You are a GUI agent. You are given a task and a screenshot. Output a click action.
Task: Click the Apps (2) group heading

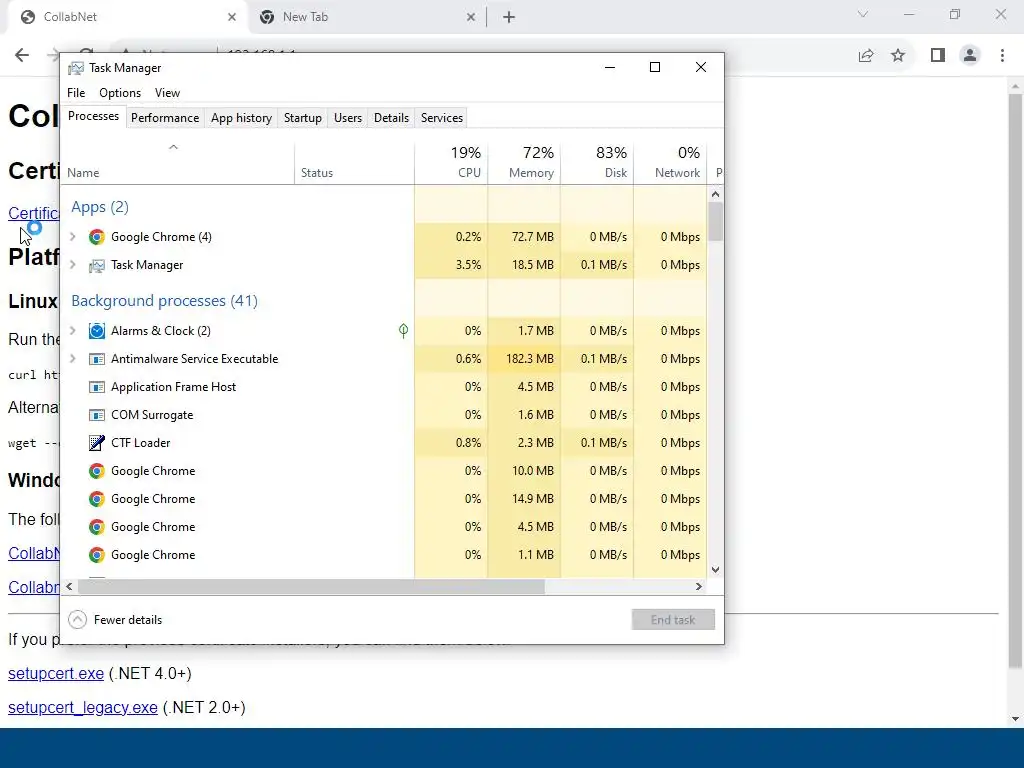(100, 207)
